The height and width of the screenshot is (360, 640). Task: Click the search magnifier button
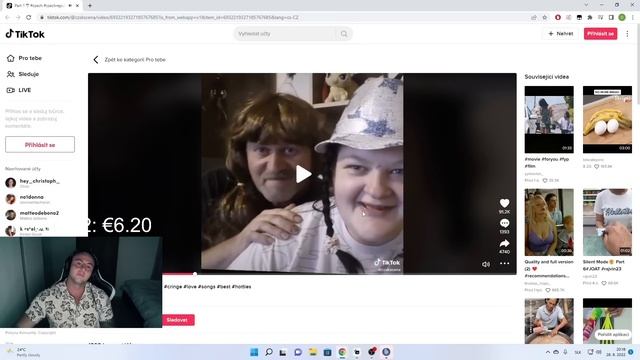coord(344,34)
